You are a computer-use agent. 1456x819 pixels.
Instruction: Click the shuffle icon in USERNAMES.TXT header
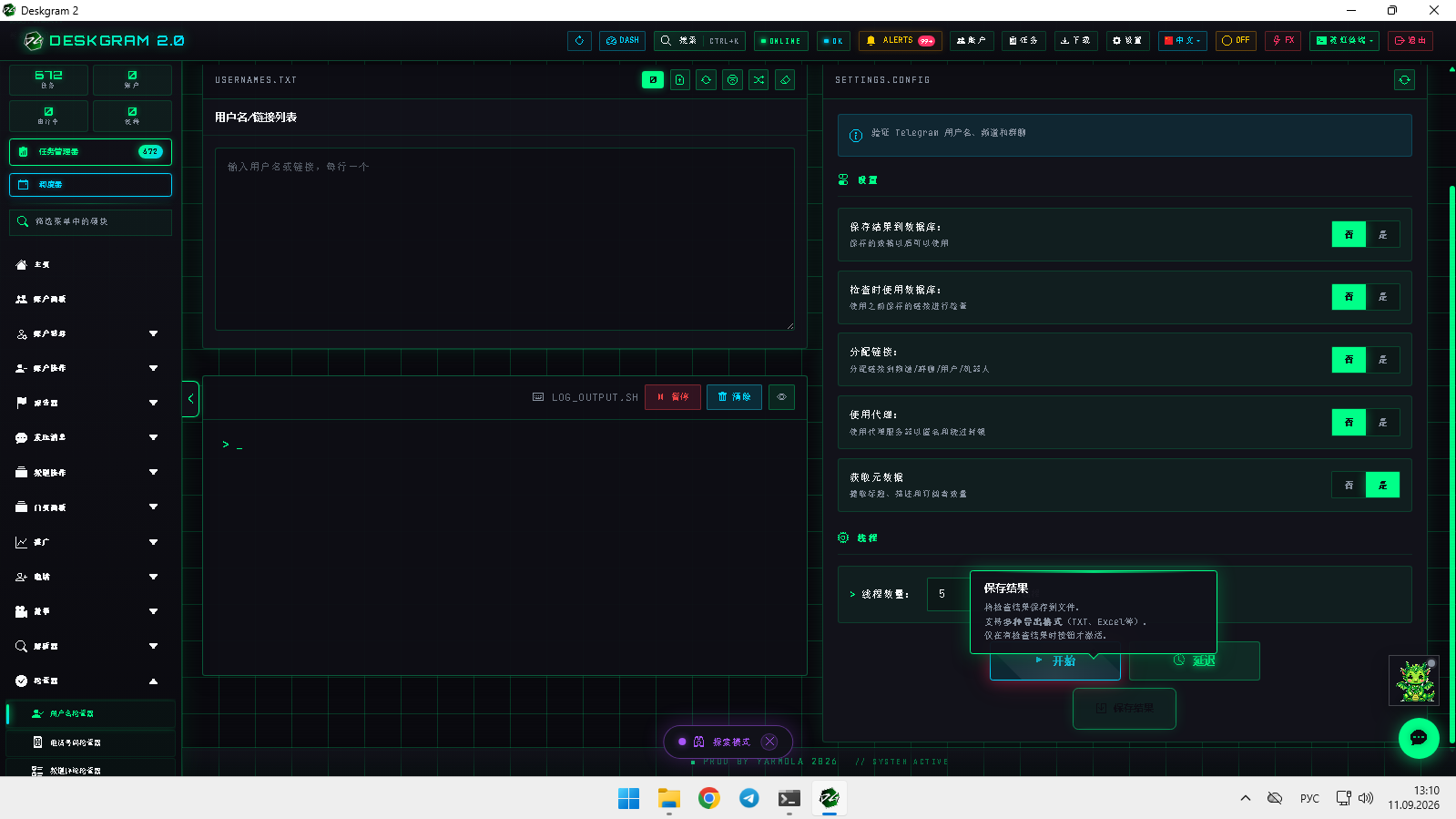click(x=759, y=80)
